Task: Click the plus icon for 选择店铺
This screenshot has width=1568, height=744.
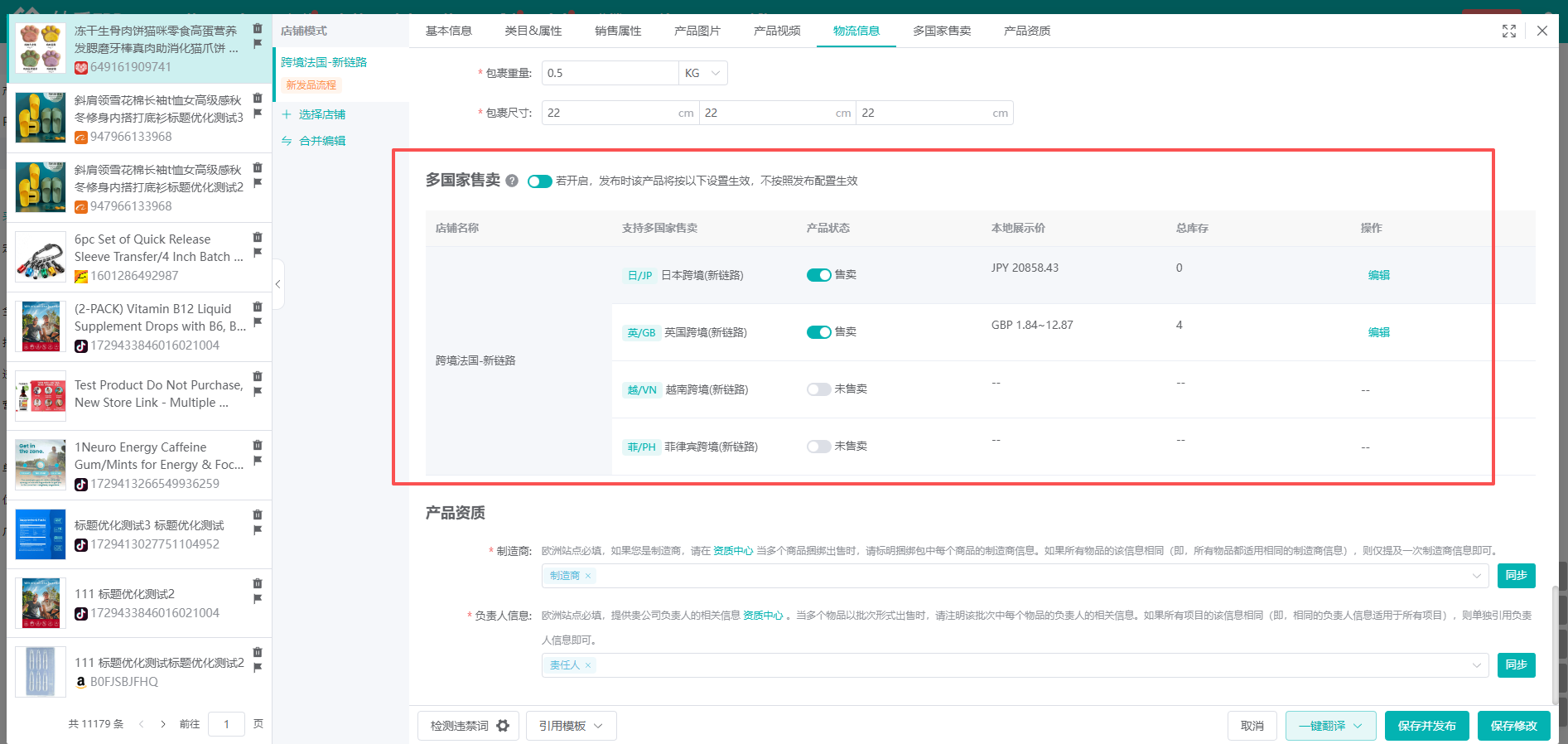Action: tap(287, 114)
